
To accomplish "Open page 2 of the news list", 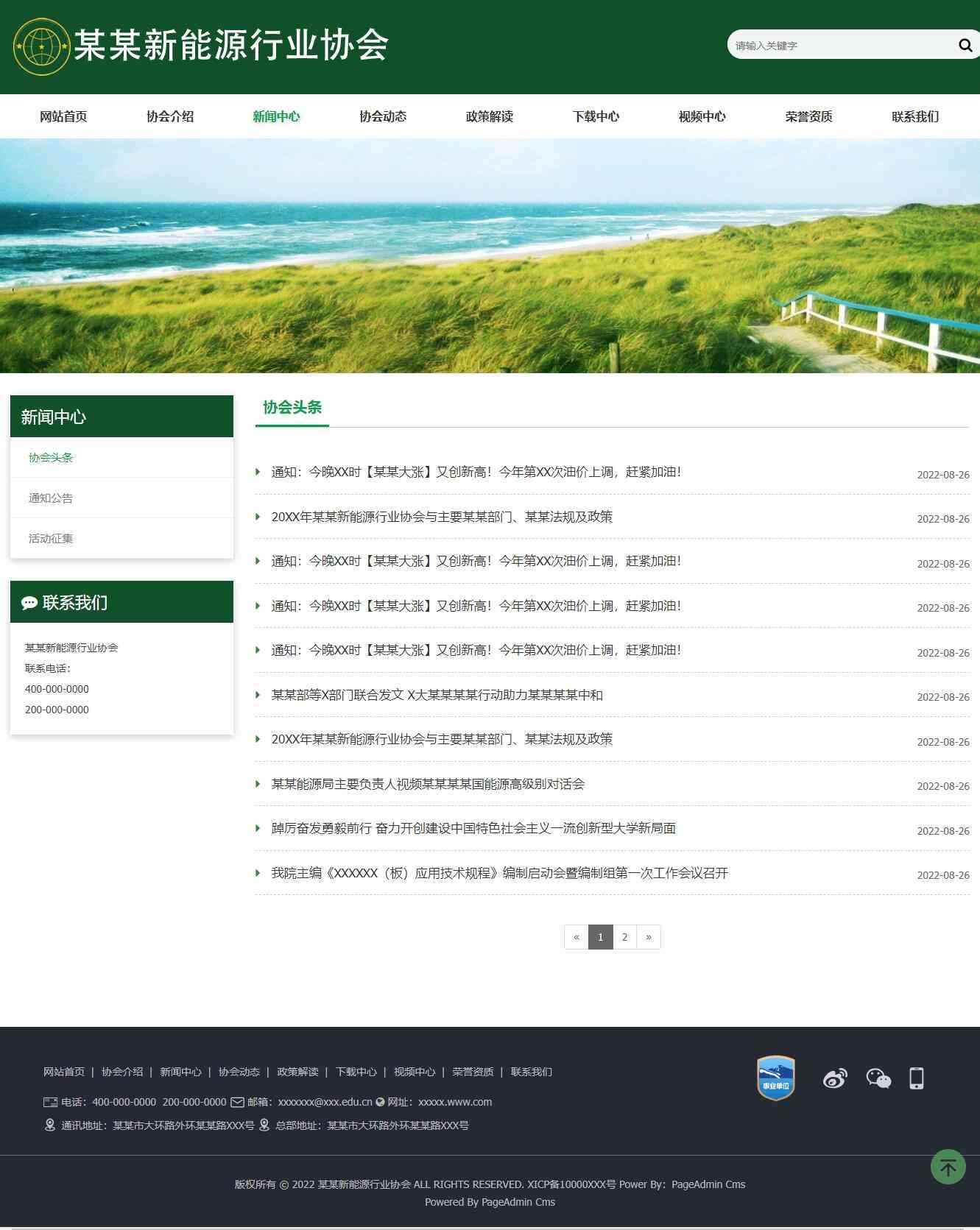I will click(624, 937).
